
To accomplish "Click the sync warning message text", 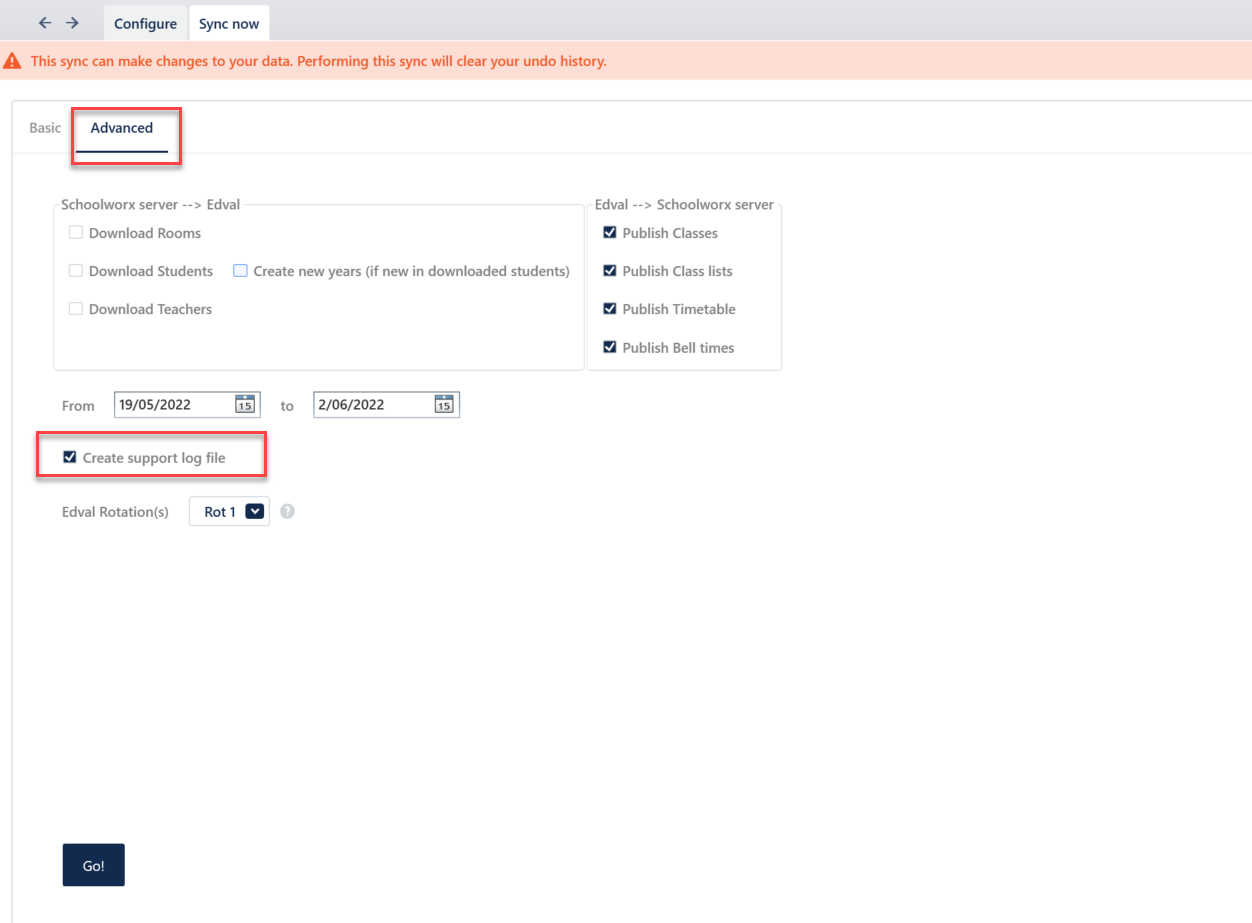I will [318, 61].
